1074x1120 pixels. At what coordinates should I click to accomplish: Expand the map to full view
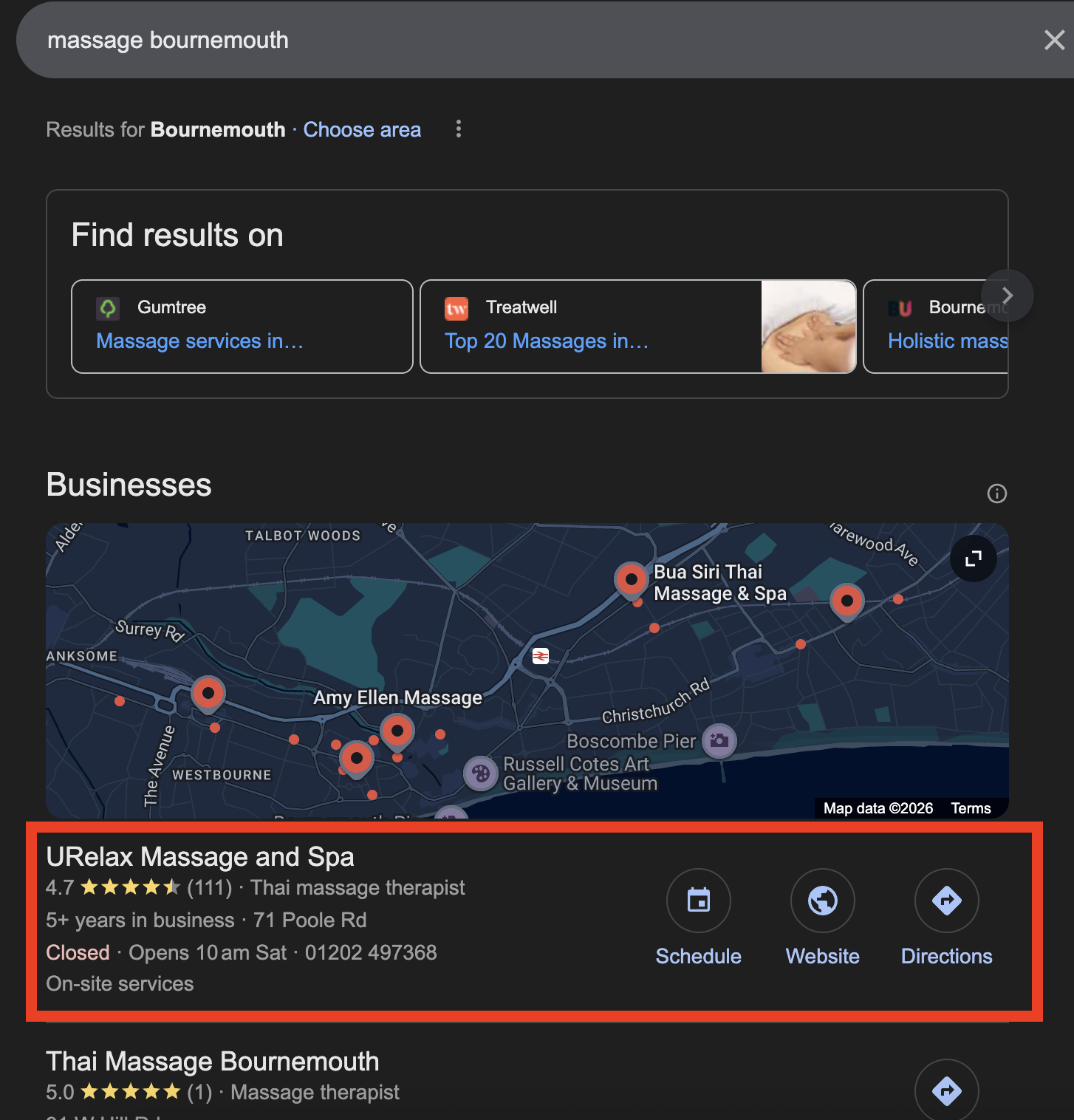point(974,559)
